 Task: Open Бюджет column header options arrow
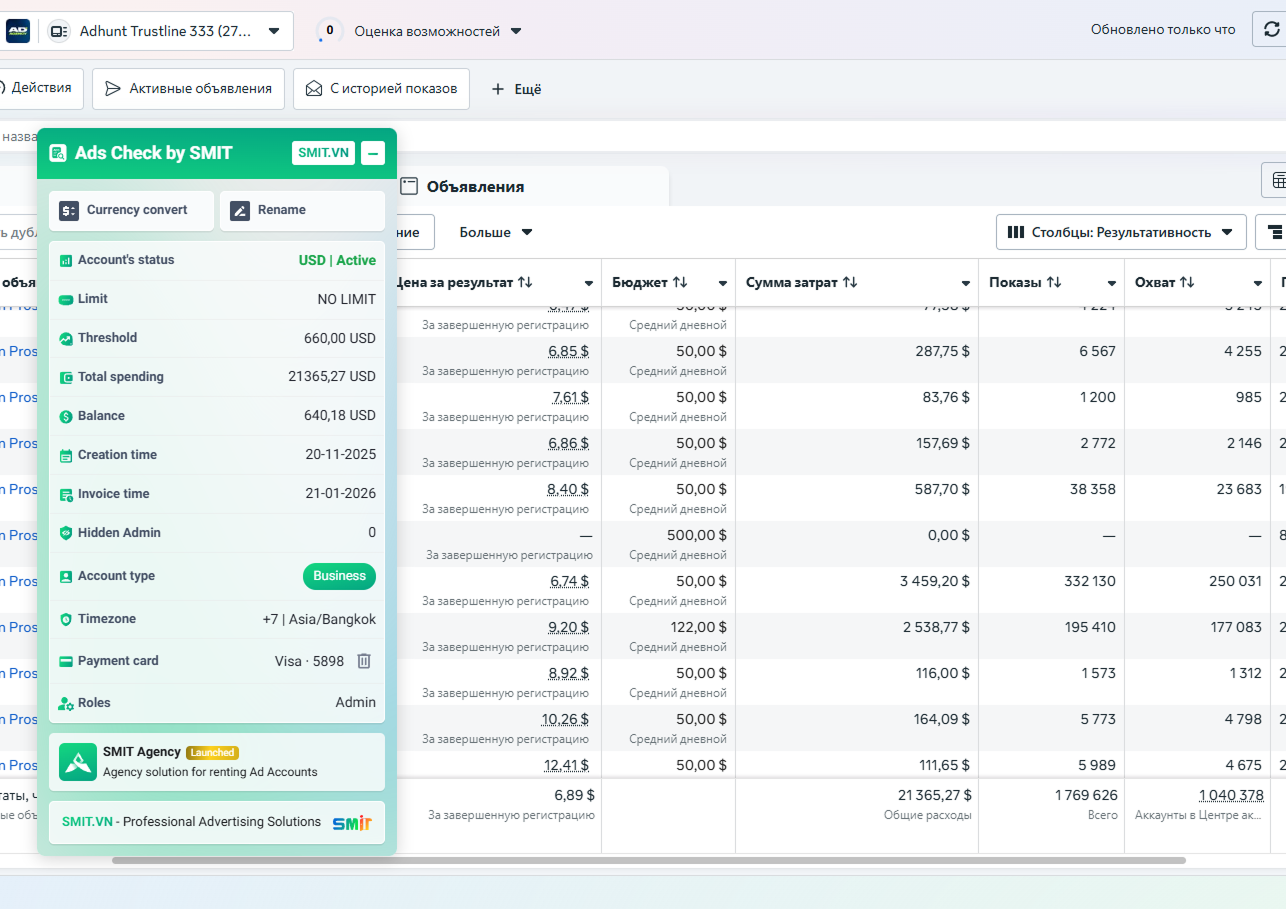point(723,284)
